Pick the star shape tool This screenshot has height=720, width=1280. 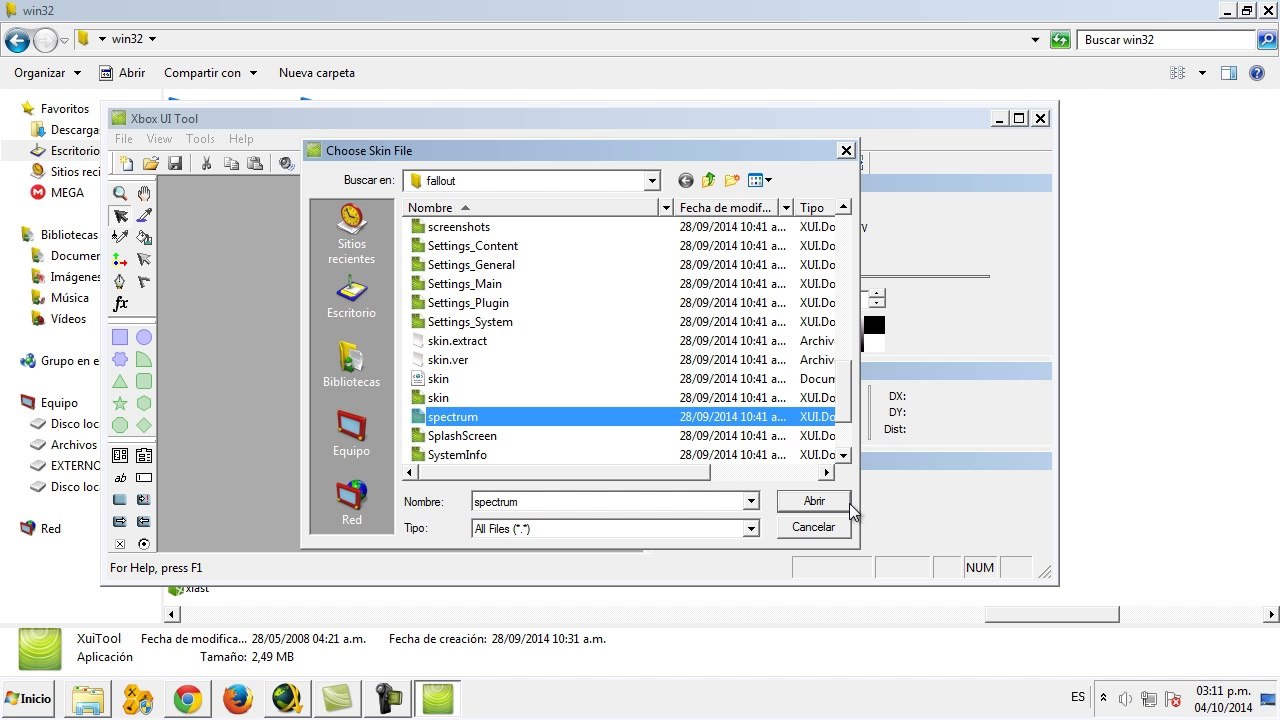point(120,403)
